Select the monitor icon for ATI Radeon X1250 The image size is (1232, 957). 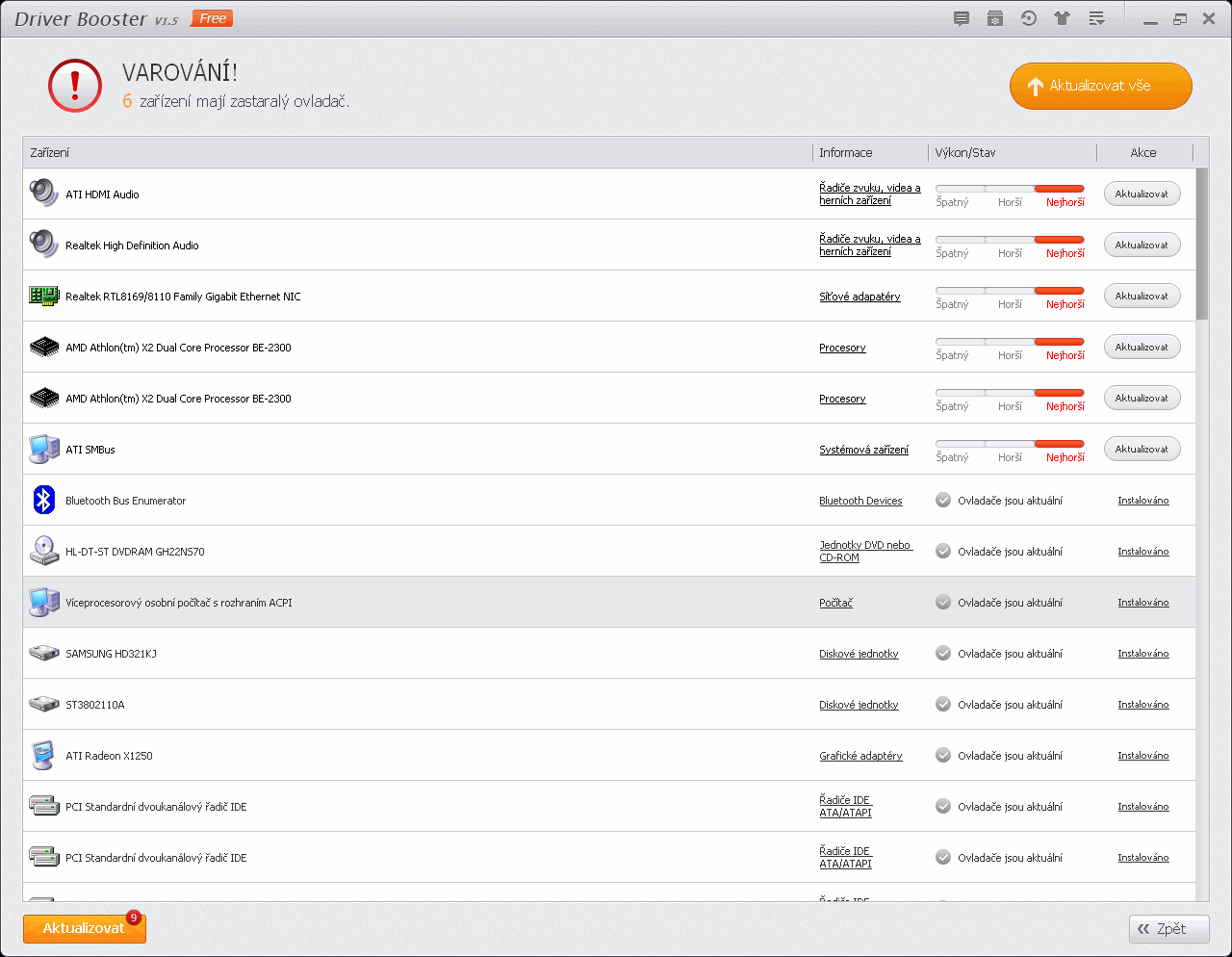(x=43, y=755)
